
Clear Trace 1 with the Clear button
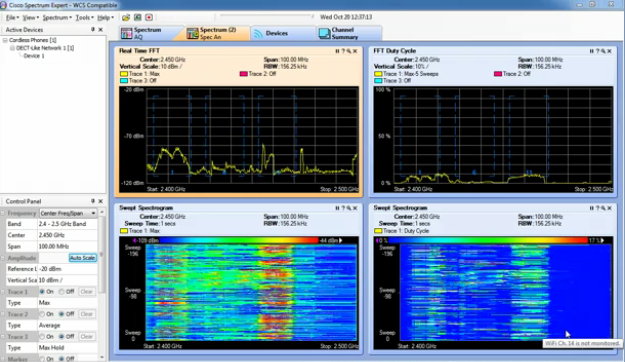click(x=86, y=292)
